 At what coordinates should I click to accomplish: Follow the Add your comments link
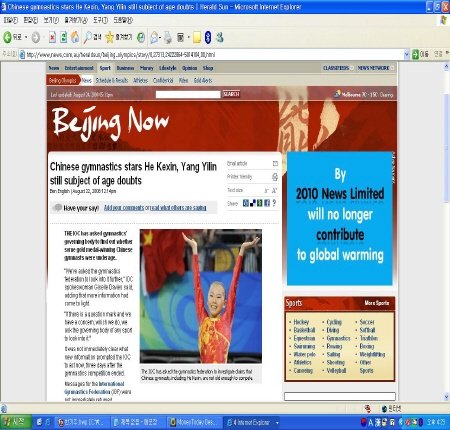(x=124, y=208)
